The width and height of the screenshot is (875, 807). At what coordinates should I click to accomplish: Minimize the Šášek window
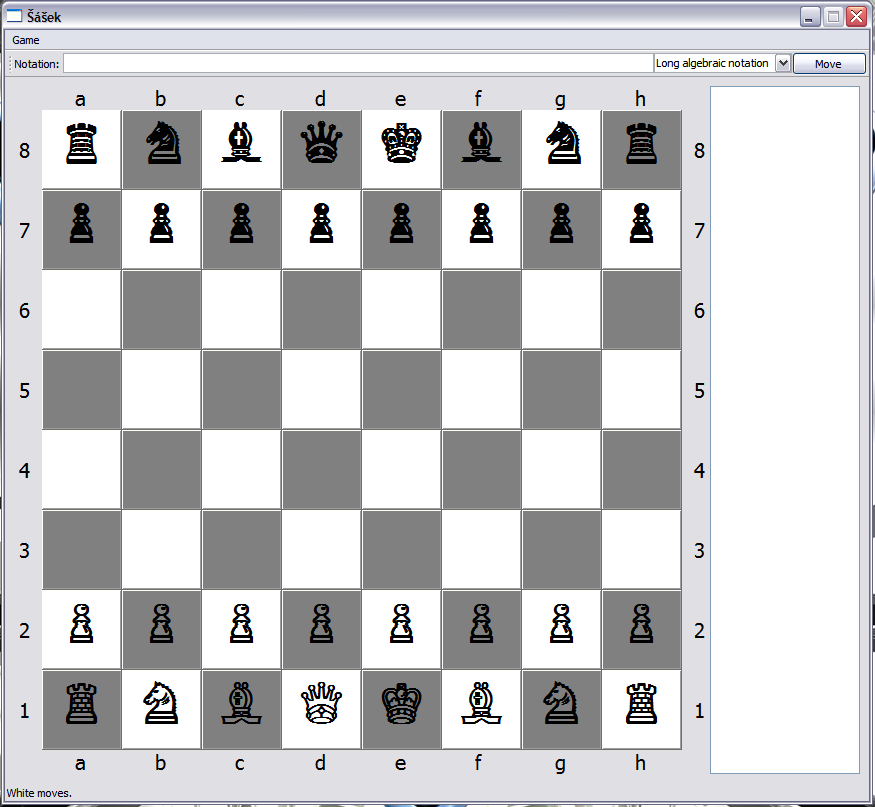tap(810, 17)
